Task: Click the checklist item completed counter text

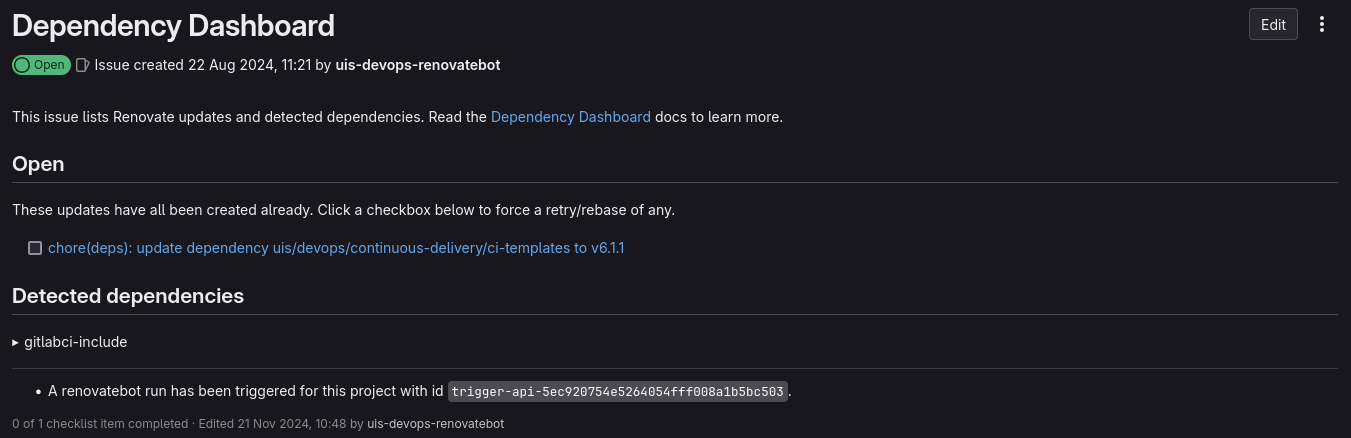Action: coord(100,424)
